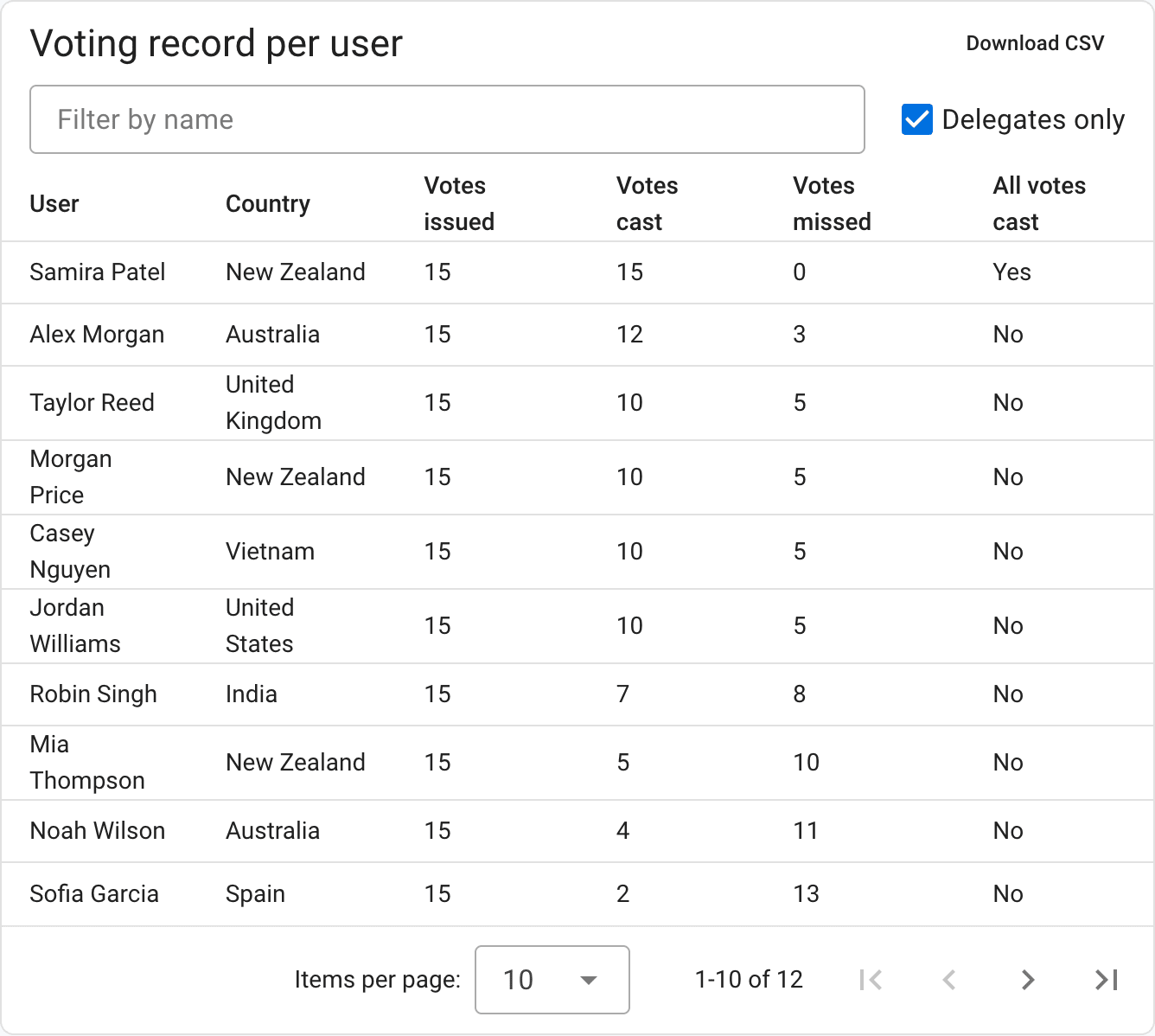This screenshot has width=1155, height=1036.
Task: Focus the Filter by name field
Action: (447, 119)
